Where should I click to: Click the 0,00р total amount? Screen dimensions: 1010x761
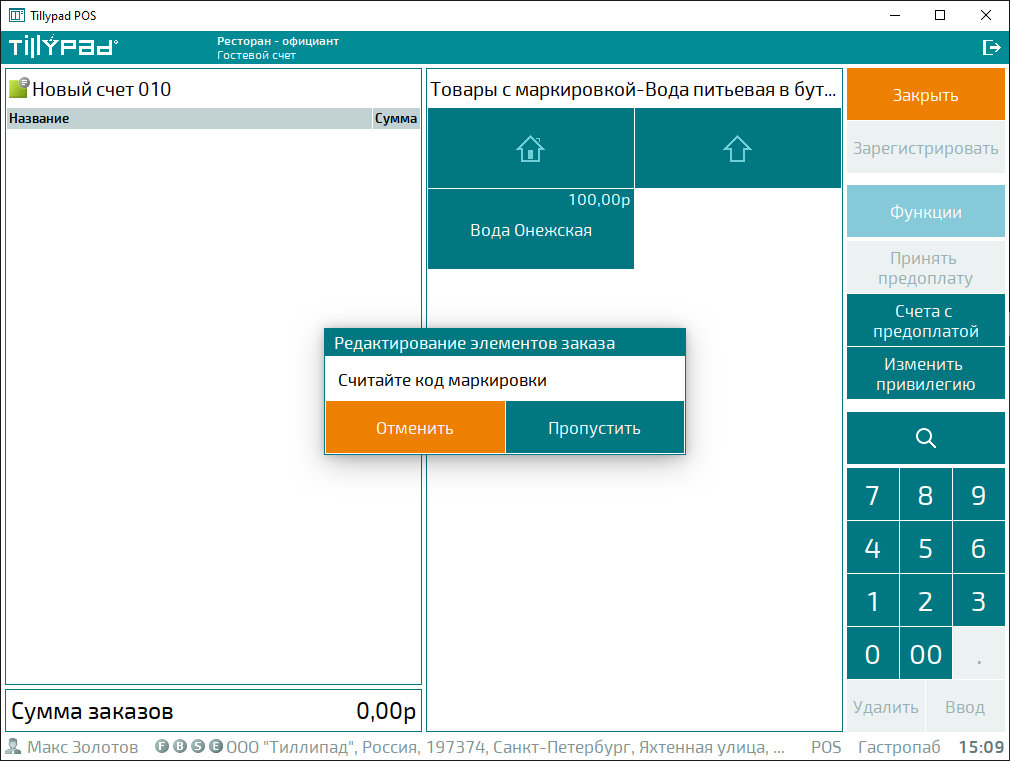tap(386, 711)
